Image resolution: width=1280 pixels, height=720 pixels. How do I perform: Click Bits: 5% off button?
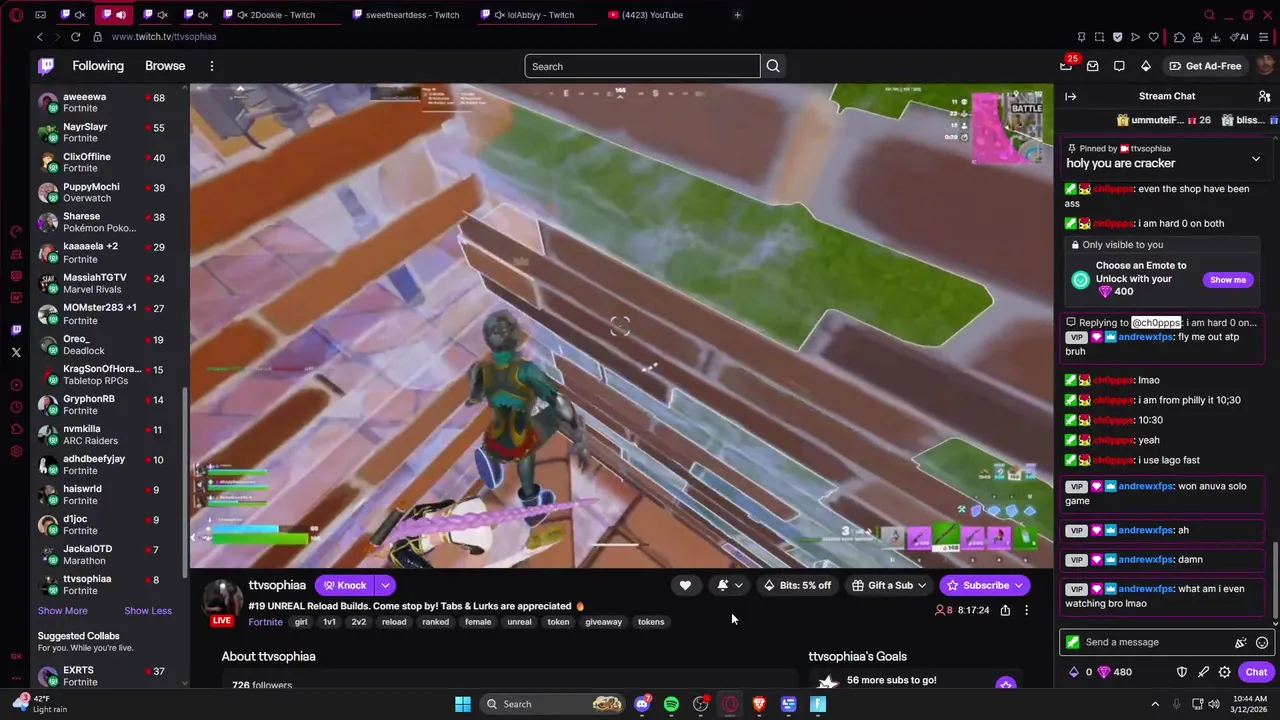(798, 585)
